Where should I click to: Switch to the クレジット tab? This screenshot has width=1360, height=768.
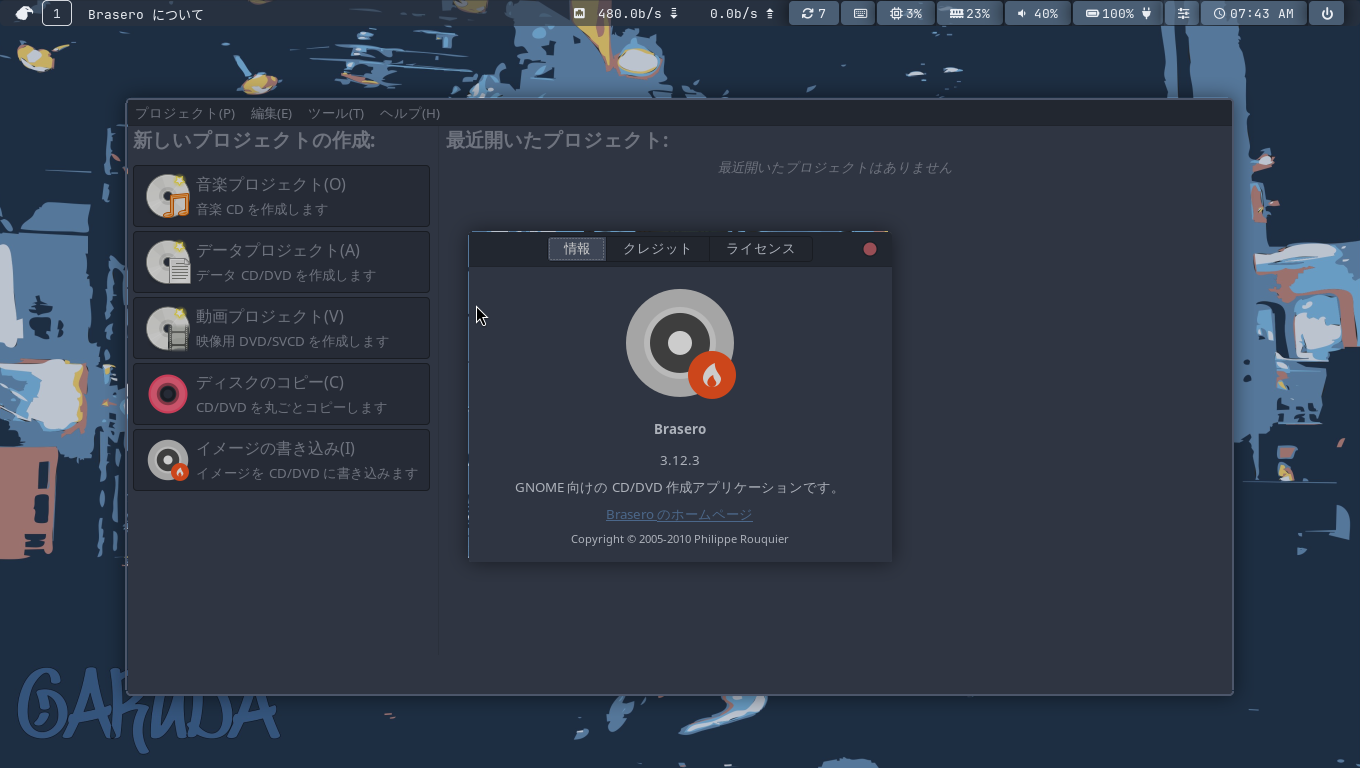[x=657, y=249]
